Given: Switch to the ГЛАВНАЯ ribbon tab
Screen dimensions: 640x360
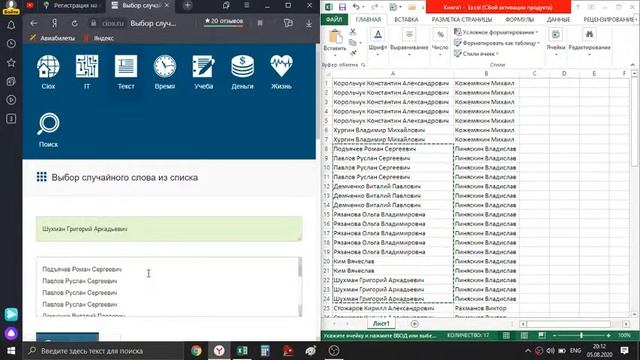Looking at the screenshot, I should pos(368,19).
